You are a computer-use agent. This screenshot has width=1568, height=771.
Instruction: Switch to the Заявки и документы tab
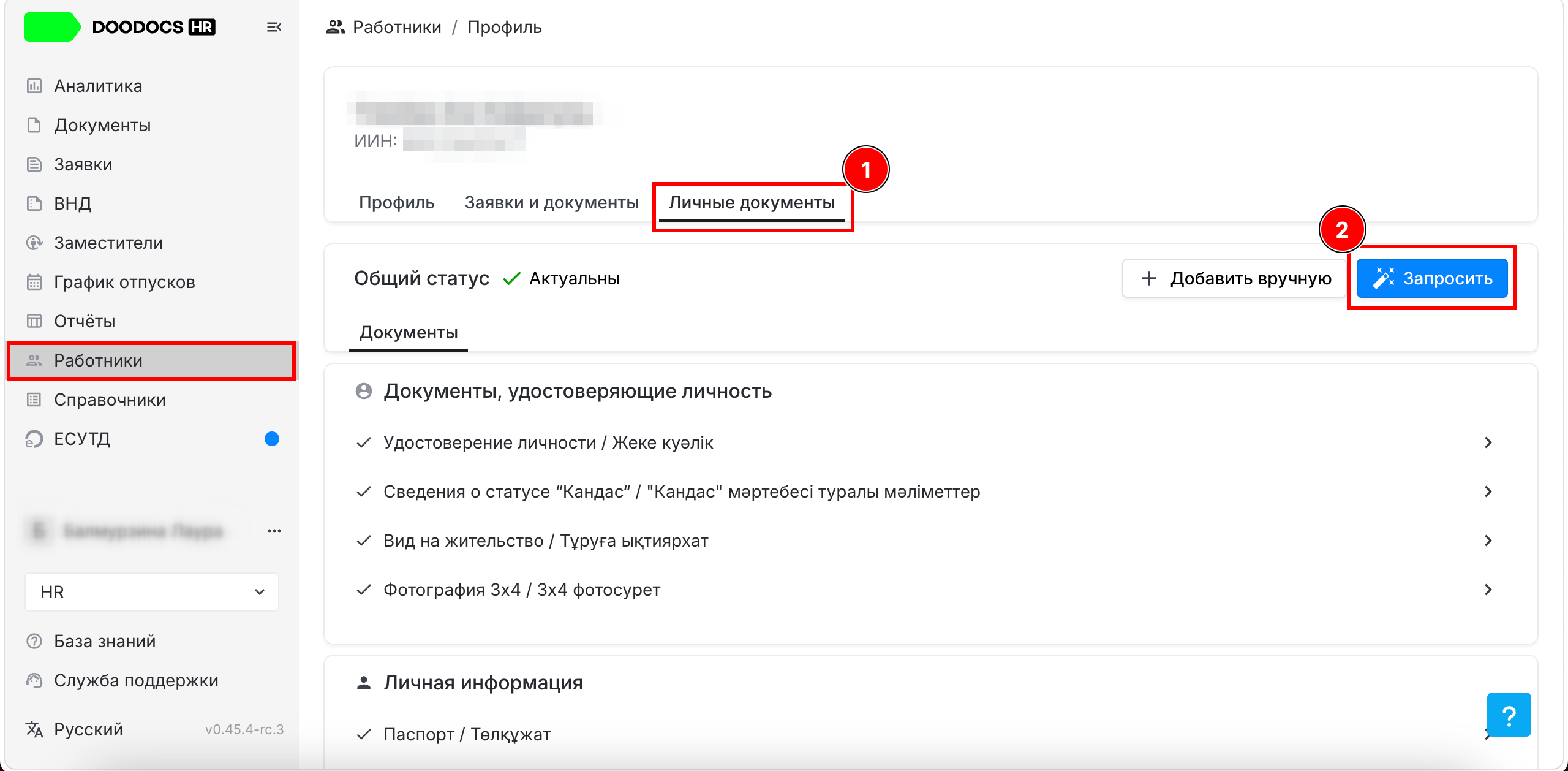(551, 202)
